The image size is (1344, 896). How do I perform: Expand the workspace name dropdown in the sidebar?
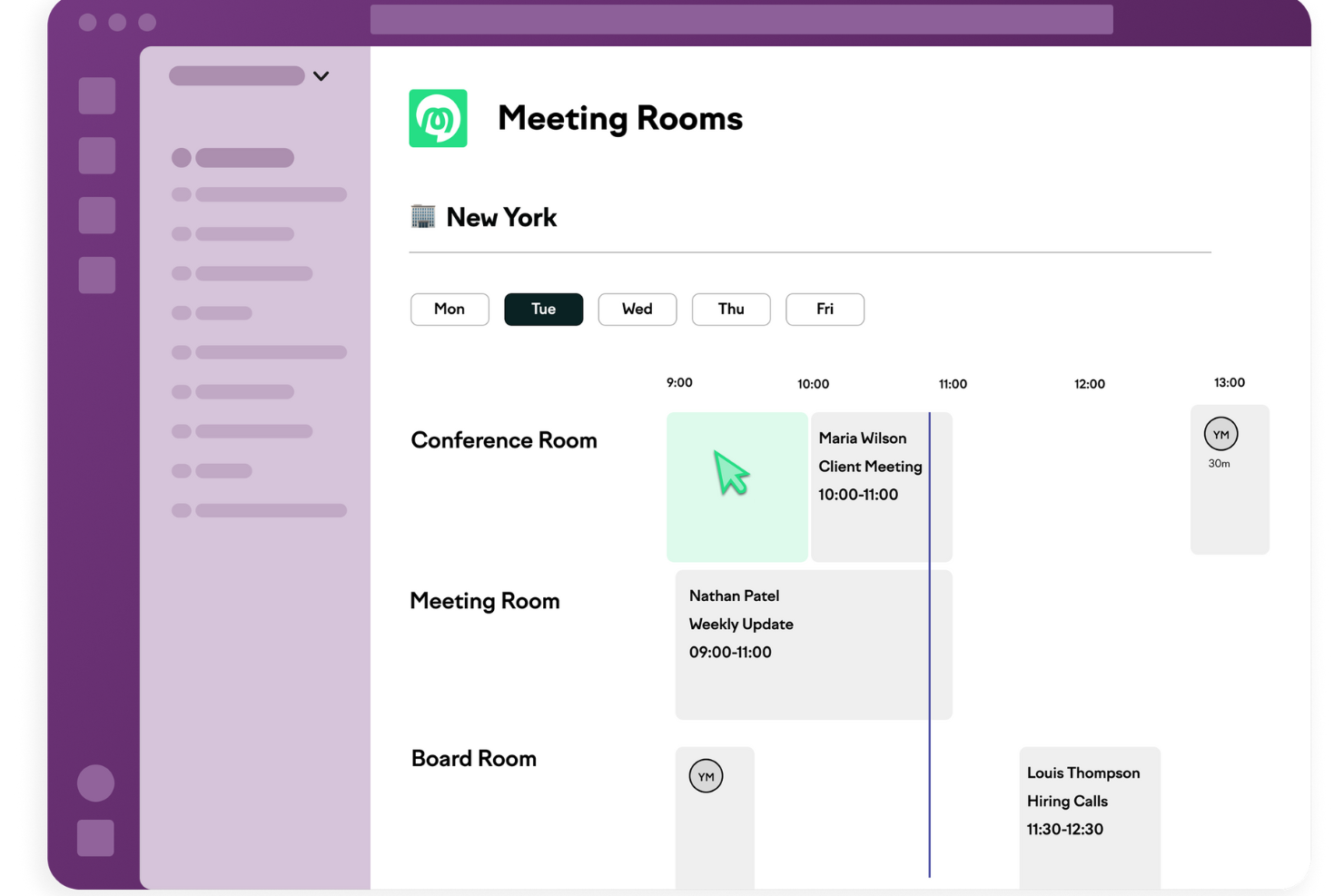tap(320, 76)
